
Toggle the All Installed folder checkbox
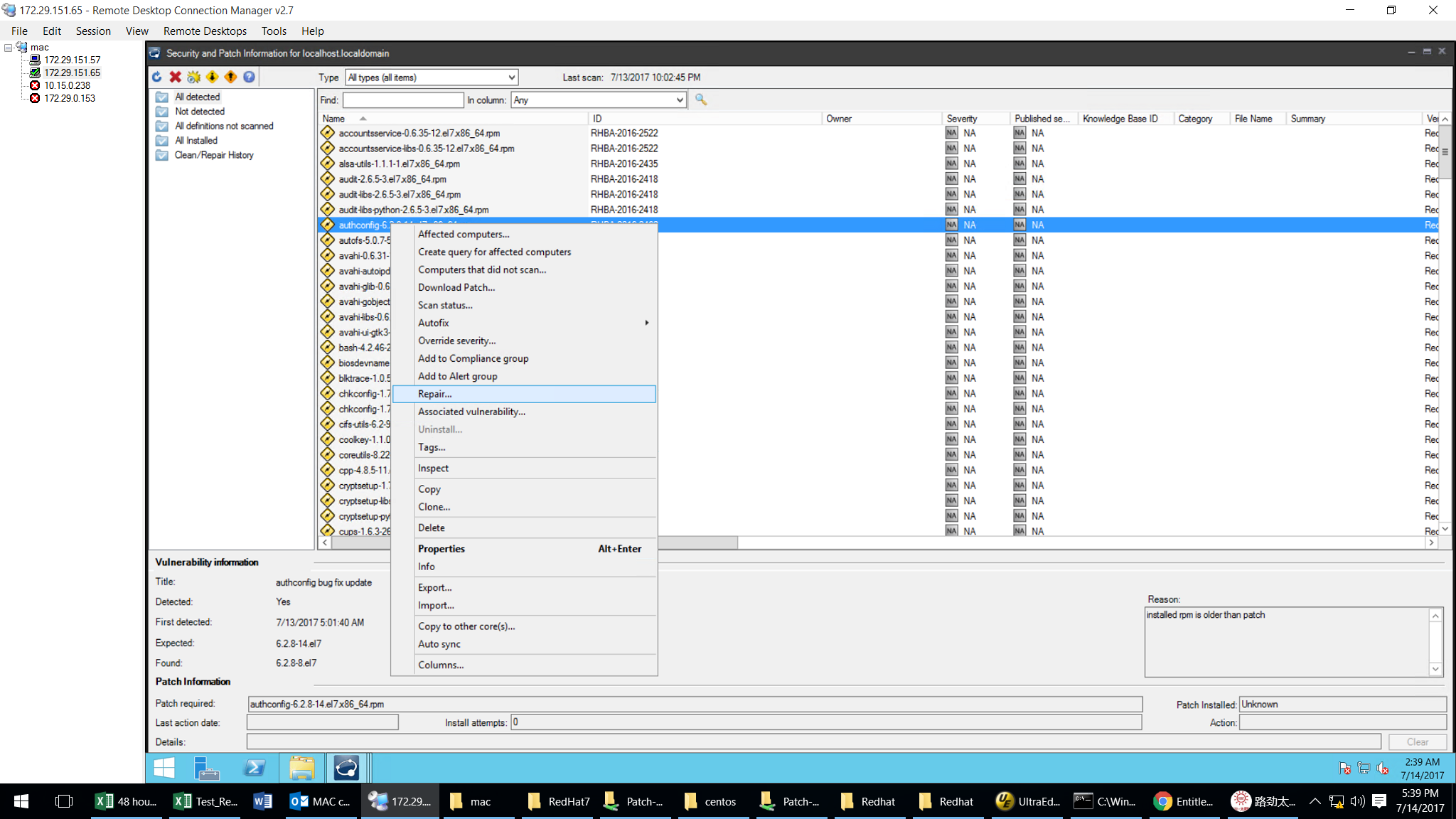tap(162, 140)
